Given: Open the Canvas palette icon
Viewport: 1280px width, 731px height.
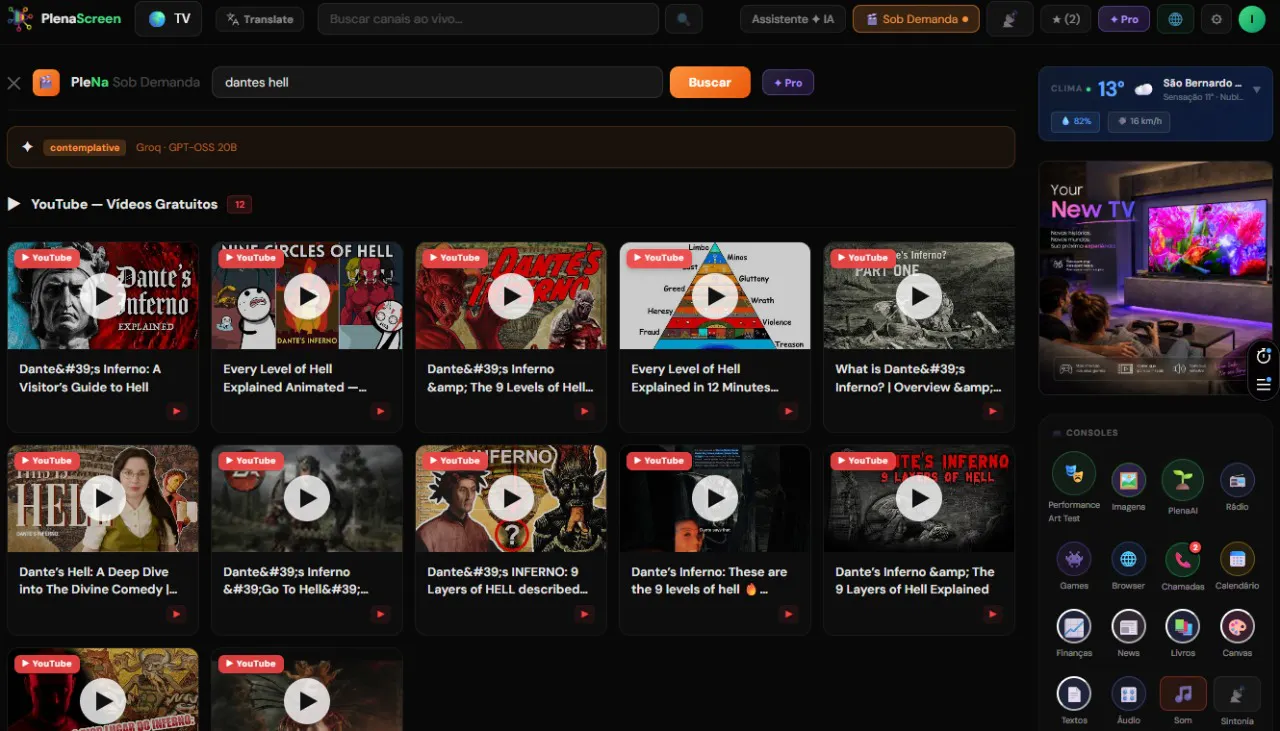Looking at the screenshot, I should (x=1237, y=627).
